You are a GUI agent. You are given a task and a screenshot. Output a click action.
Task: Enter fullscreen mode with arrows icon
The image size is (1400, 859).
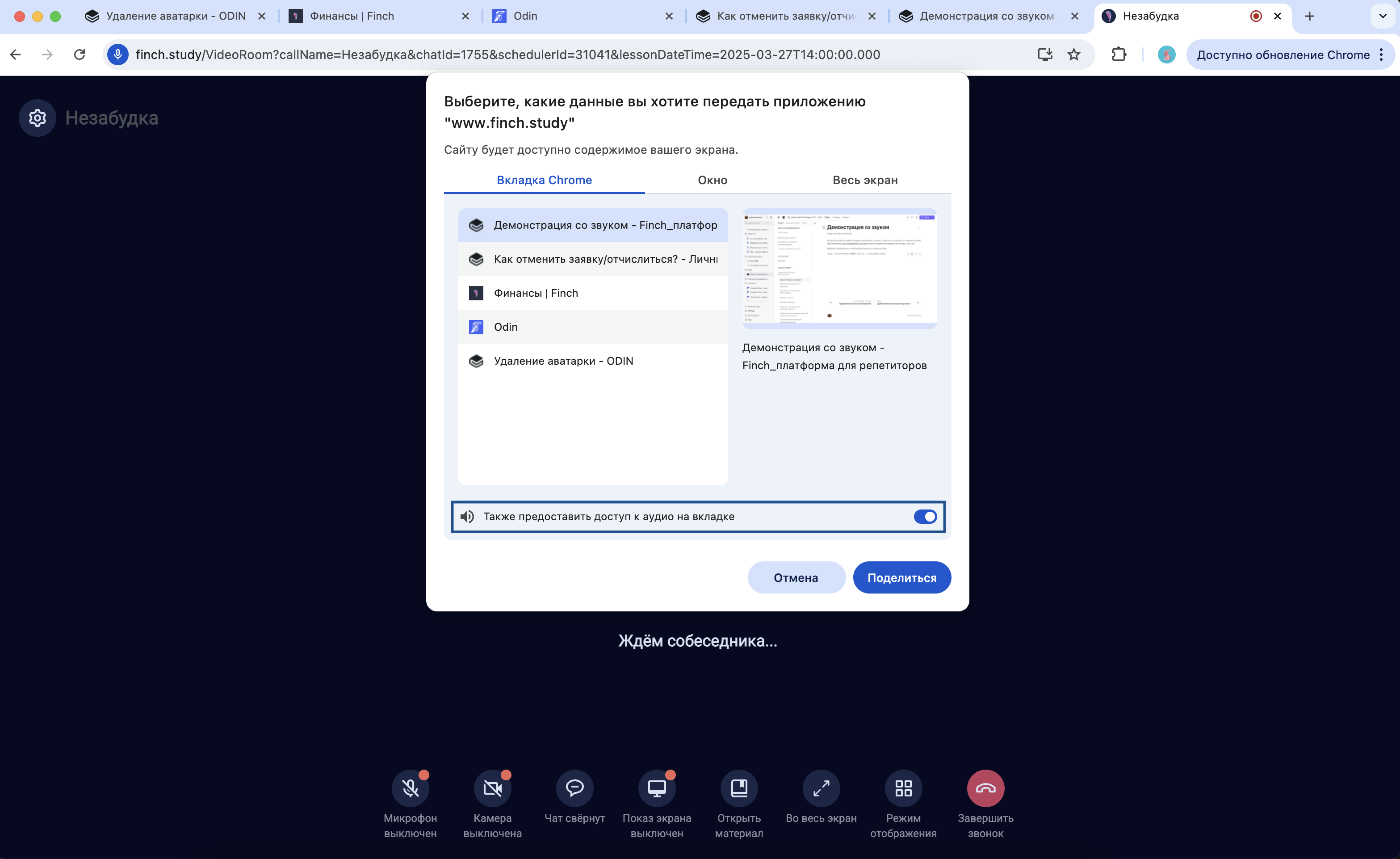coord(821,788)
